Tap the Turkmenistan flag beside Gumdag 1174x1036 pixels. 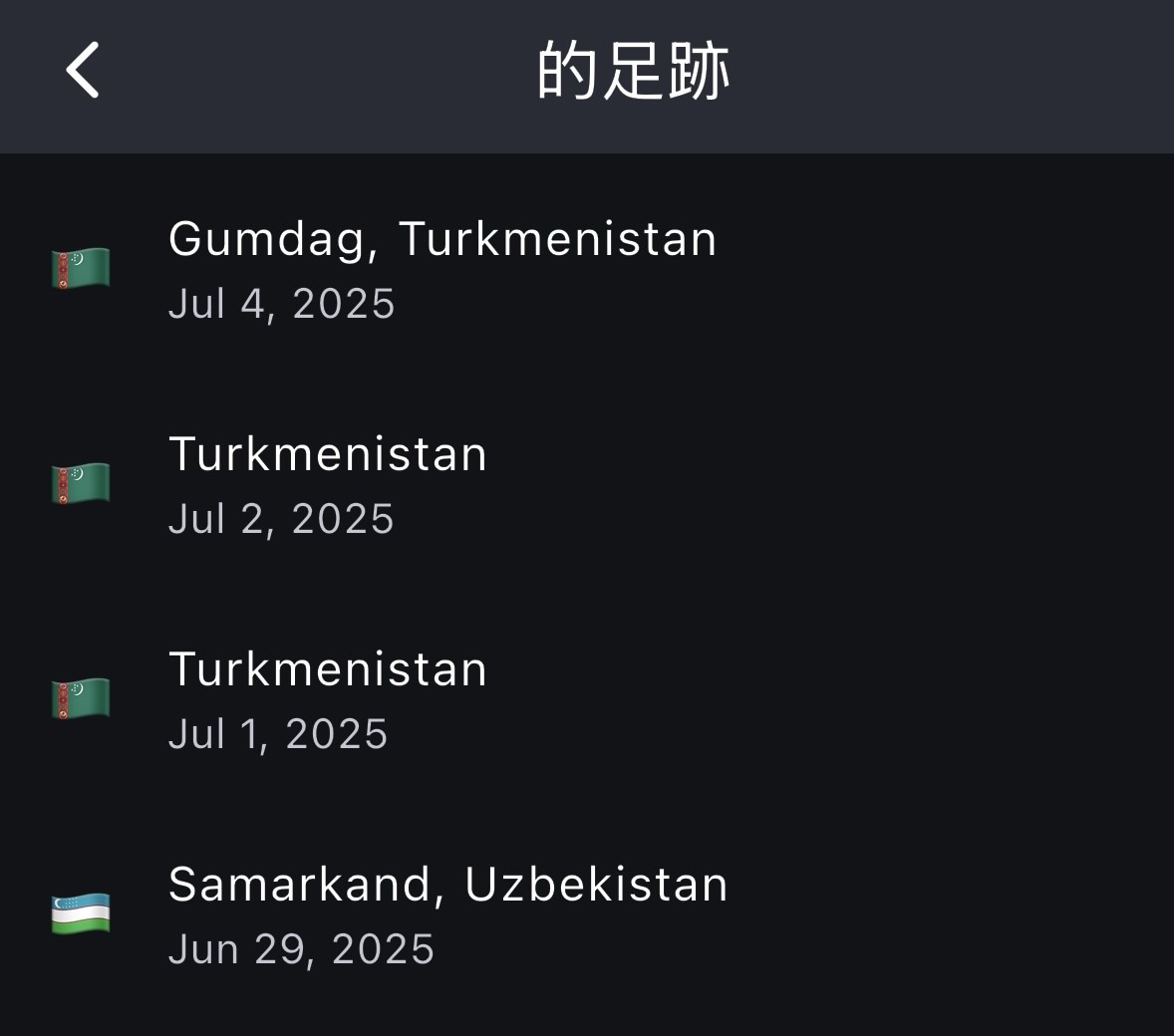pos(81,269)
